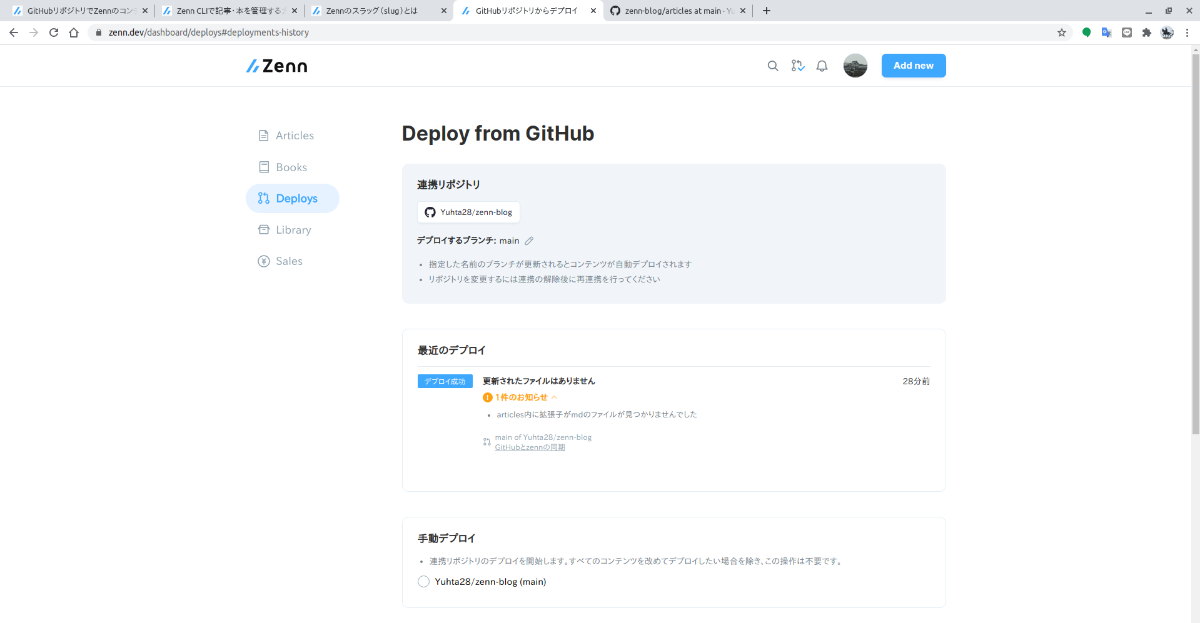Viewport: 1200px width, 623px height.
Task: Click browser forward arrow
Action: pyautogui.click(x=33, y=32)
